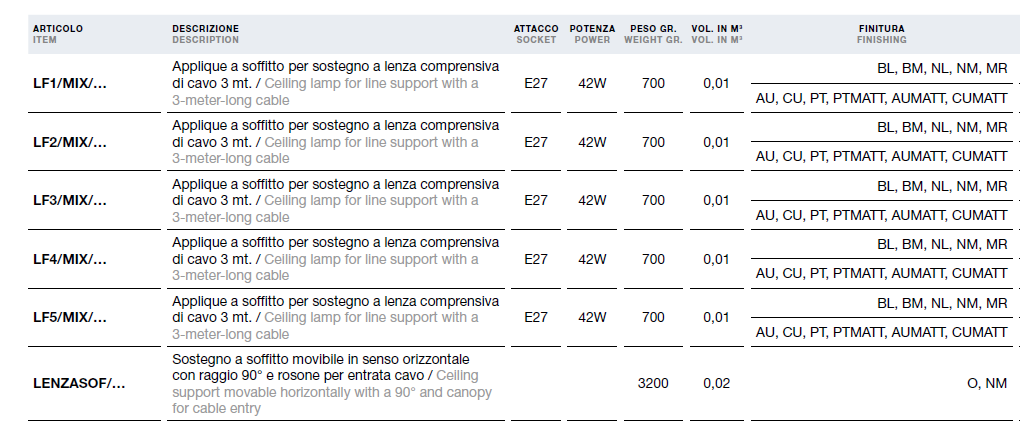Select the LENZASOF/... item code
This screenshot has width=1020, height=425.
tap(79, 383)
